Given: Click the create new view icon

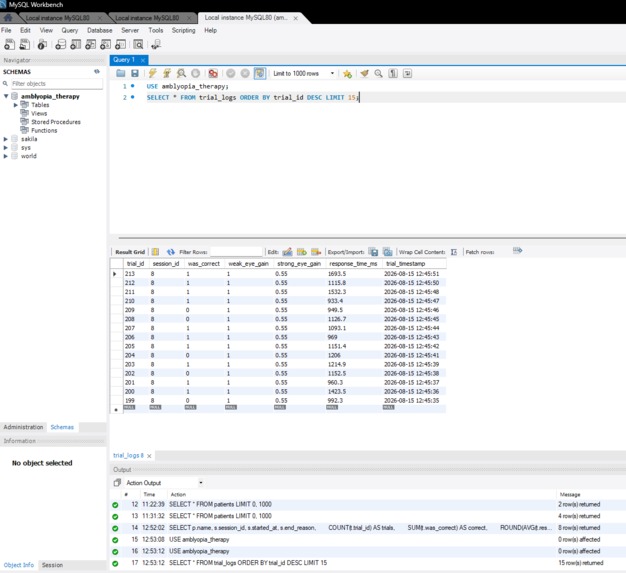Looking at the screenshot, I should [91, 45].
